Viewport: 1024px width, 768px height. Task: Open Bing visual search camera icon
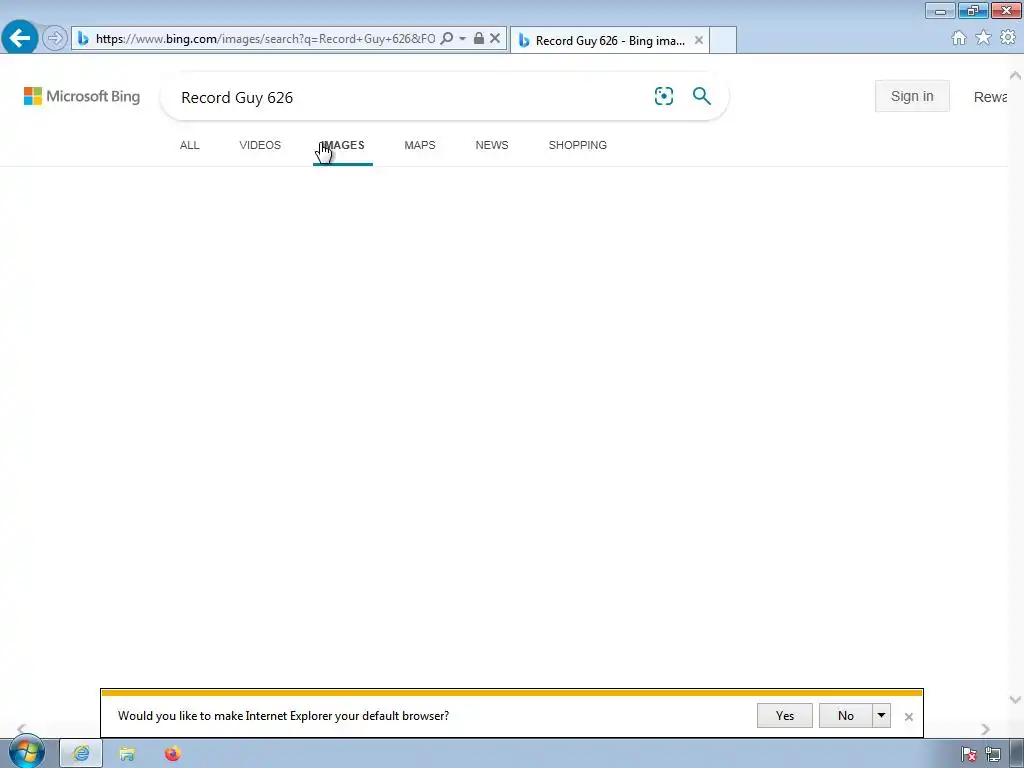(664, 96)
